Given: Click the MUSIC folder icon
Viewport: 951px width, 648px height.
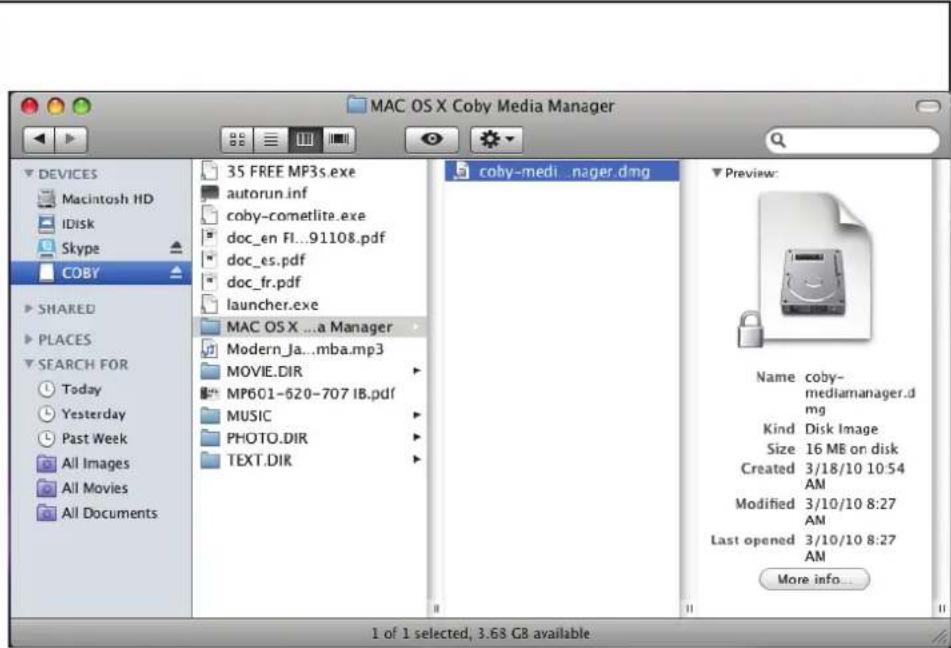Looking at the screenshot, I should pyautogui.click(x=210, y=416).
